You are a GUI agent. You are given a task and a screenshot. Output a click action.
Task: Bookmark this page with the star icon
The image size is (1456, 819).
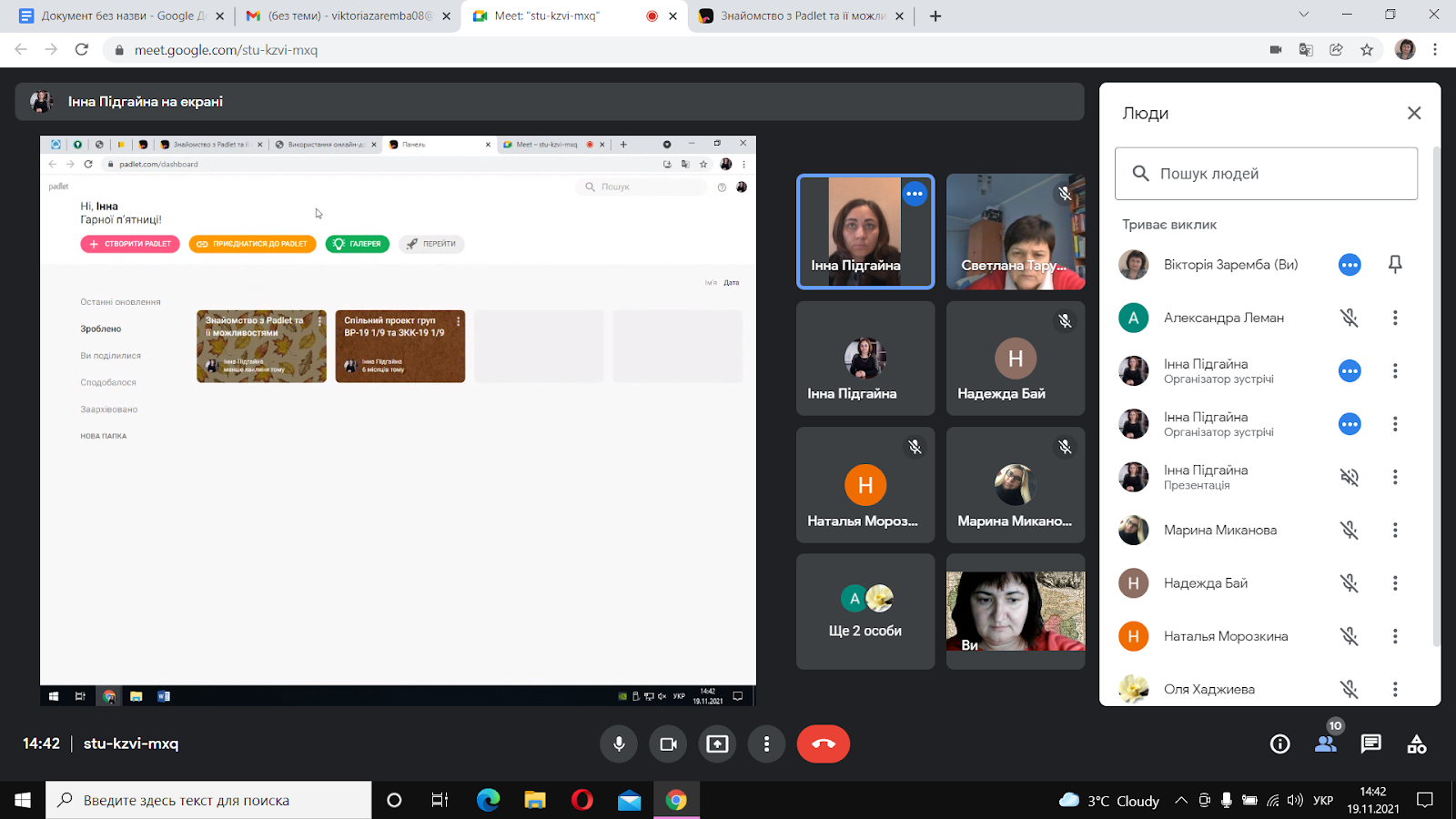pos(1366,50)
